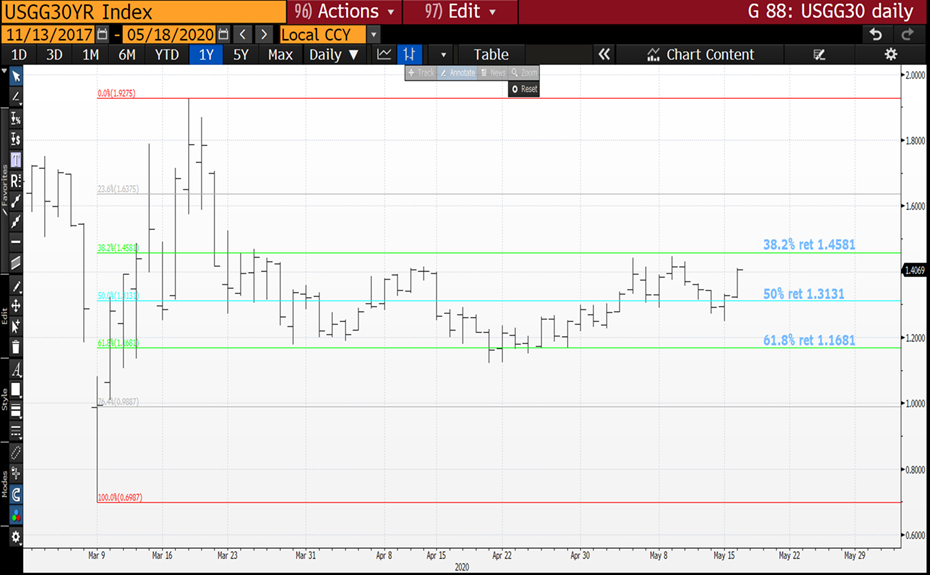
Task: Open the 97) Edit menu
Action: point(460,11)
